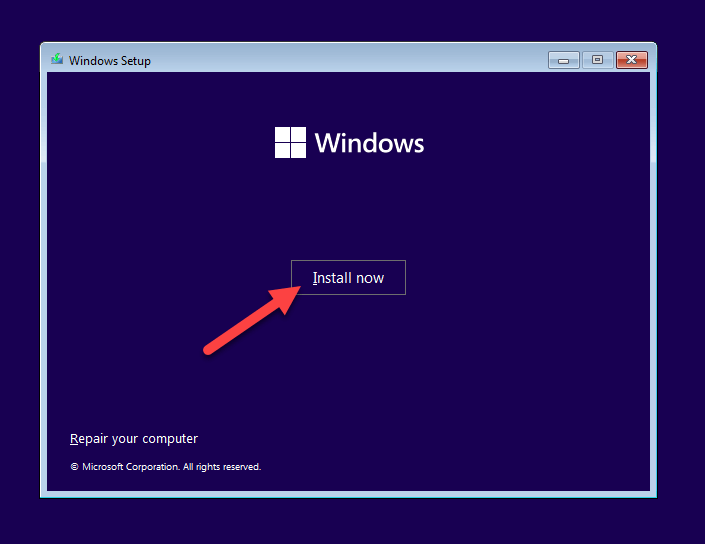Maximize the Windows Setup window

click(x=597, y=60)
